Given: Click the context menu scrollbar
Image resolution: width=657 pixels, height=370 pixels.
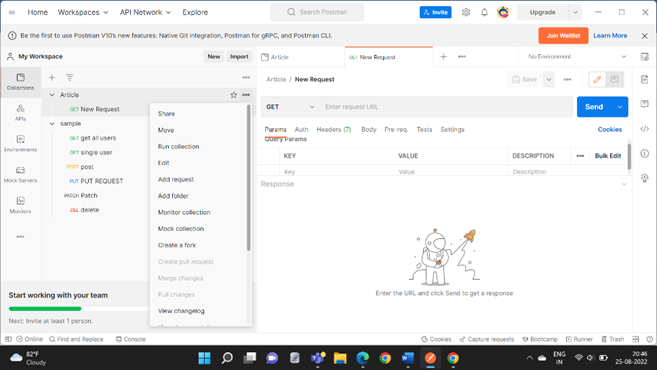Looking at the screenshot, I should (248, 178).
